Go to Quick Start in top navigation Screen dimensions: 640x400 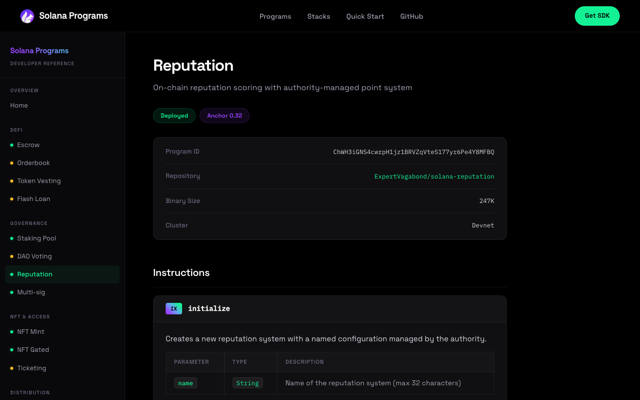(365, 16)
